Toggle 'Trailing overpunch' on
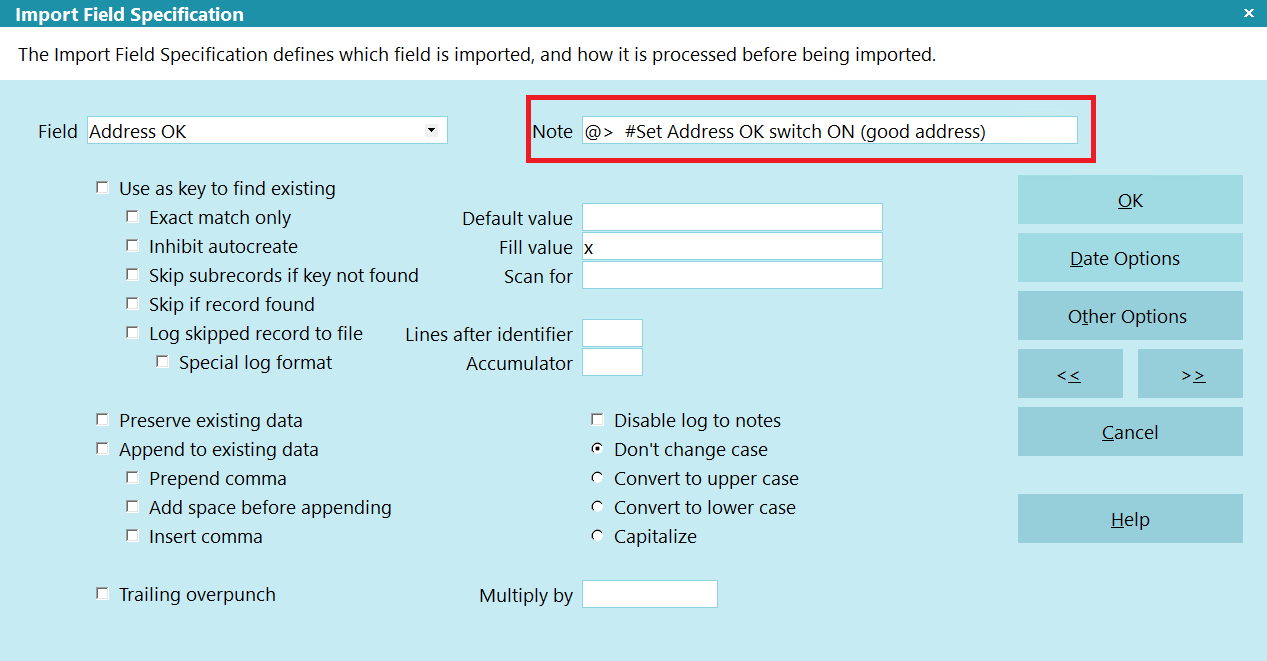Viewport: 1267px width, 661px height. pyautogui.click(x=102, y=594)
